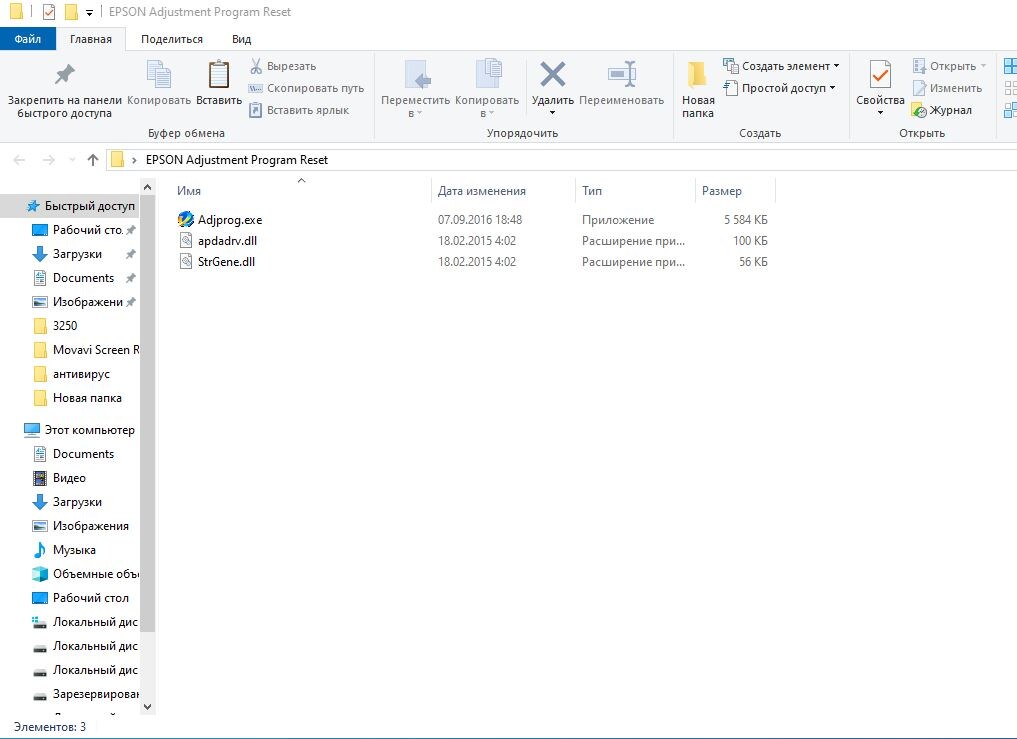Expand the Удалить dropdown arrow
1017x739 pixels.
553,113
